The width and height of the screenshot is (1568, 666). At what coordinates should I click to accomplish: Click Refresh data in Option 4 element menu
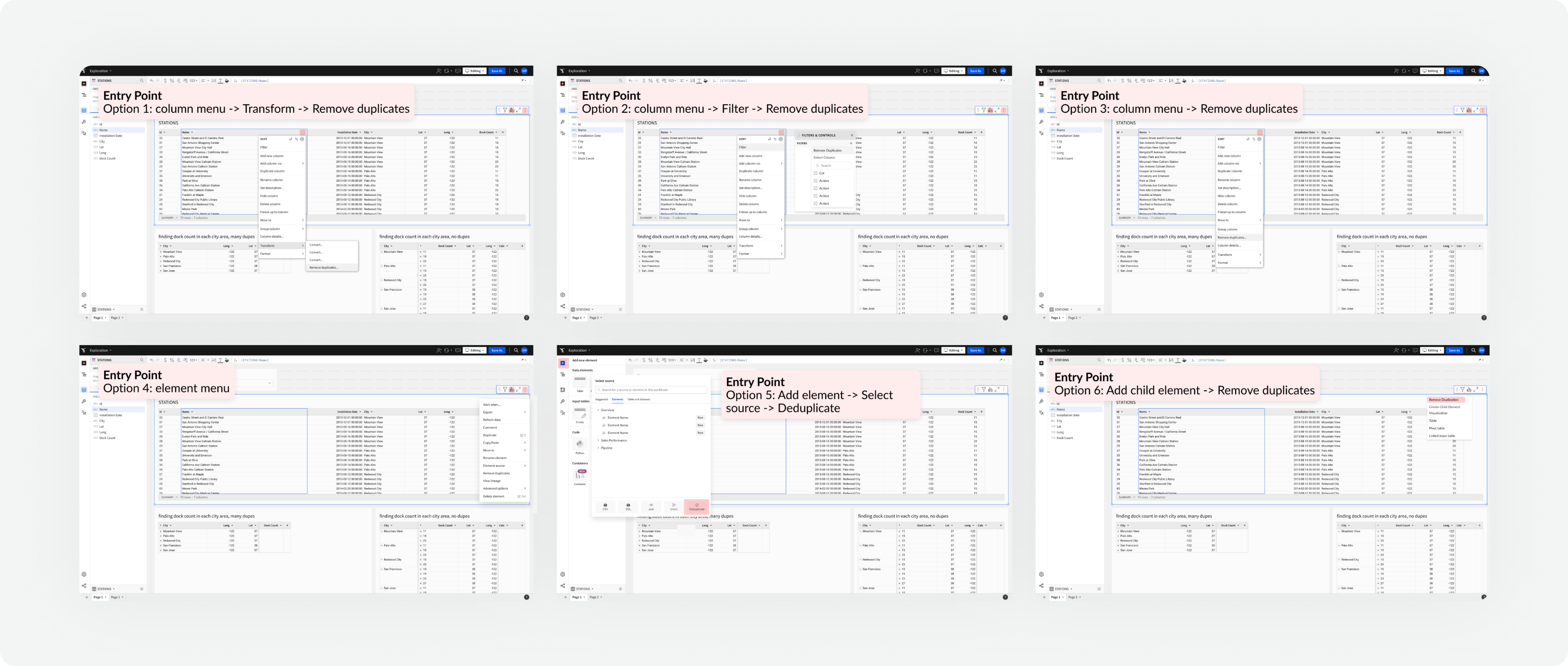(504, 420)
